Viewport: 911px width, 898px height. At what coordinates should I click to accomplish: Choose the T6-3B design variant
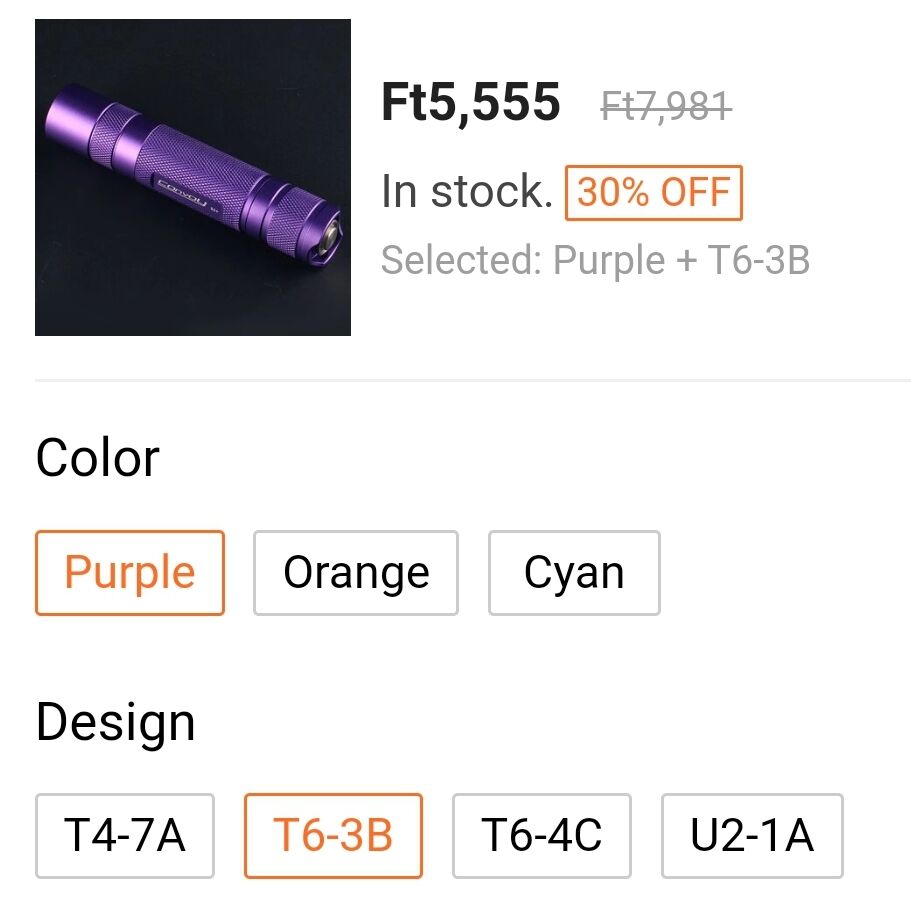tap(333, 835)
